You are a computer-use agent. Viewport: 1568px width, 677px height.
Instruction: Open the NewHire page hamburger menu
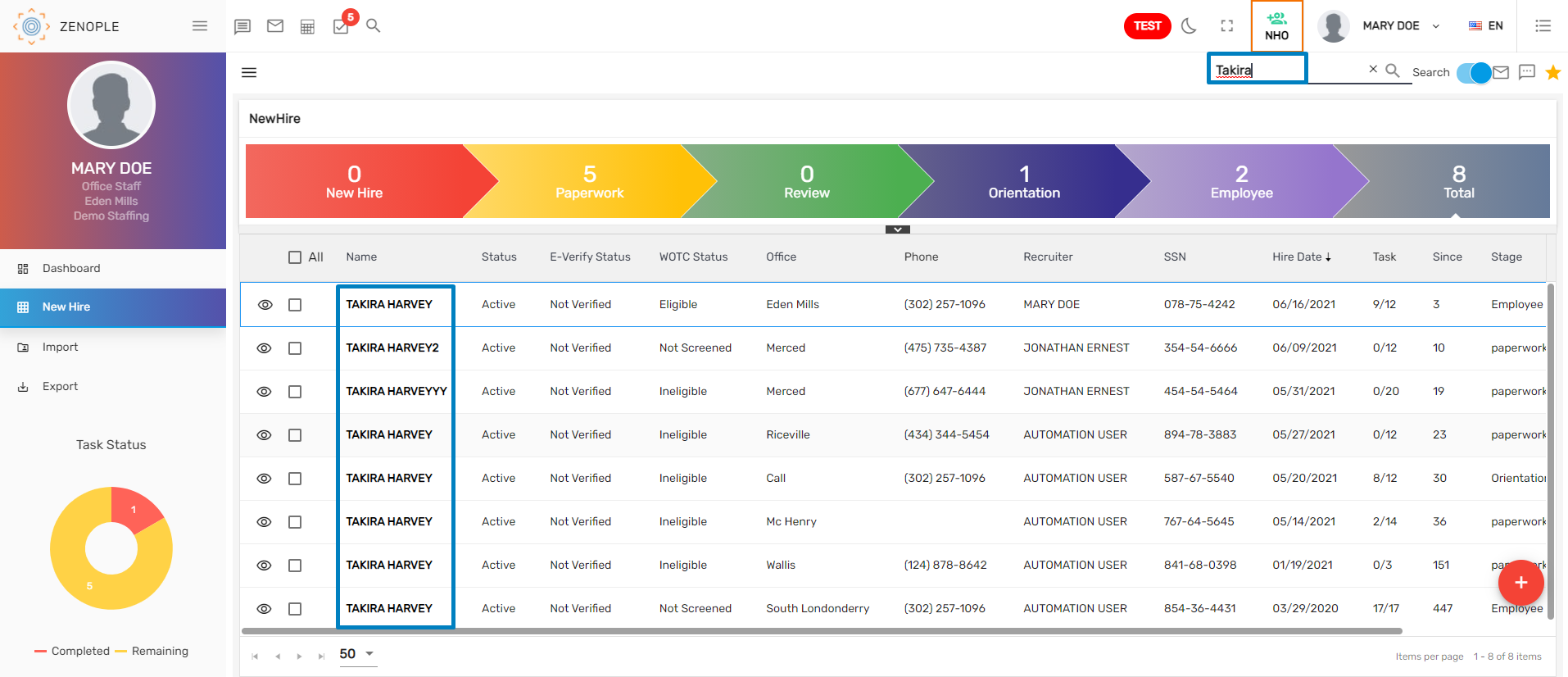pos(249,72)
